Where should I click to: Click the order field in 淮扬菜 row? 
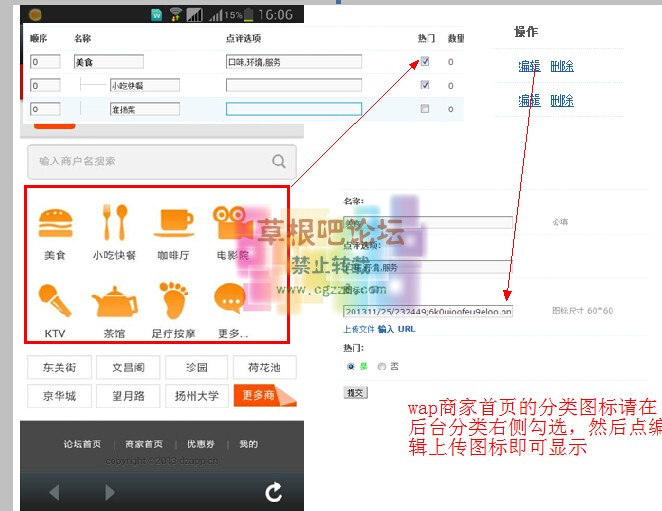click(x=45, y=109)
